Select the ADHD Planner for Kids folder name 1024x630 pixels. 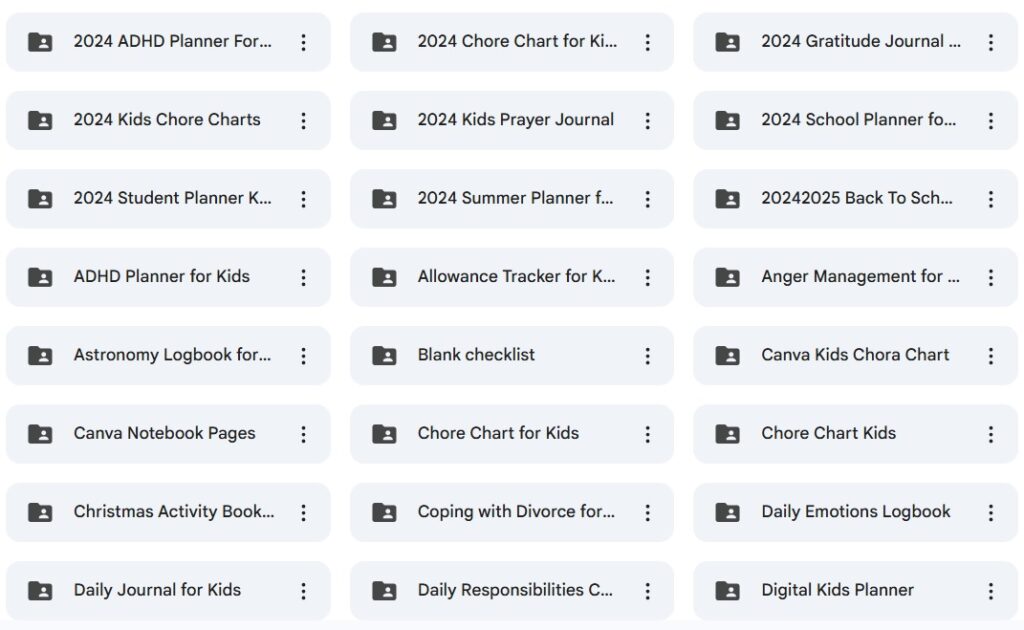pos(162,276)
